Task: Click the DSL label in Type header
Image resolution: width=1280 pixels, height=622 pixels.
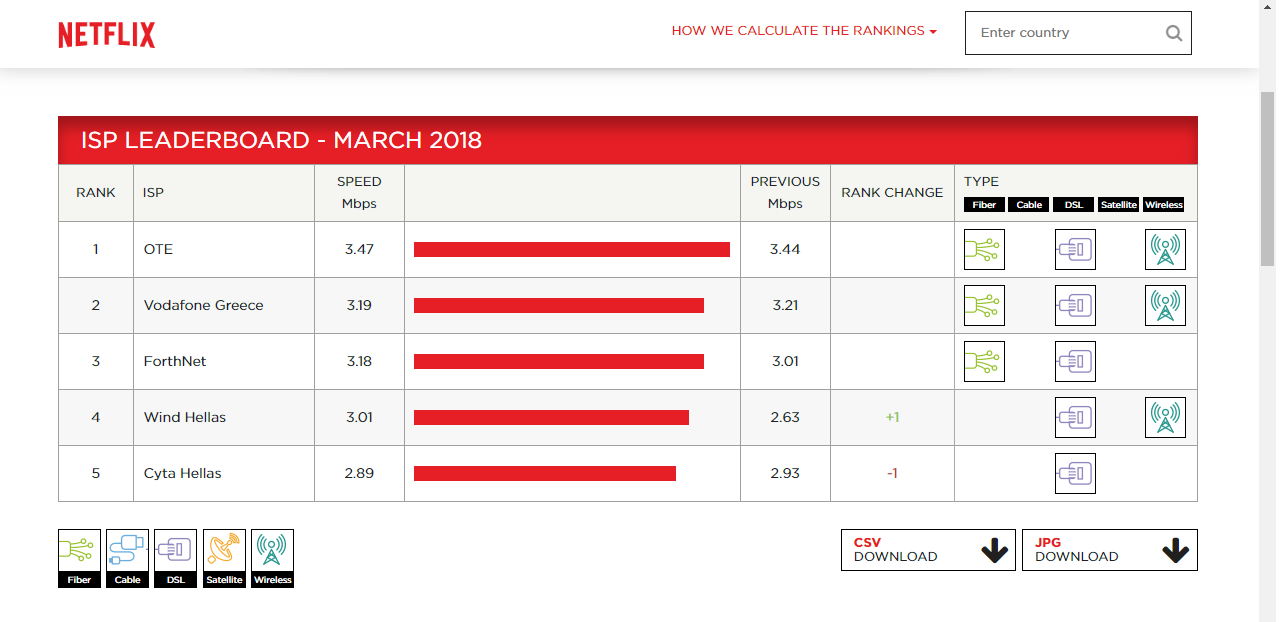Action: click(1074, 205)
